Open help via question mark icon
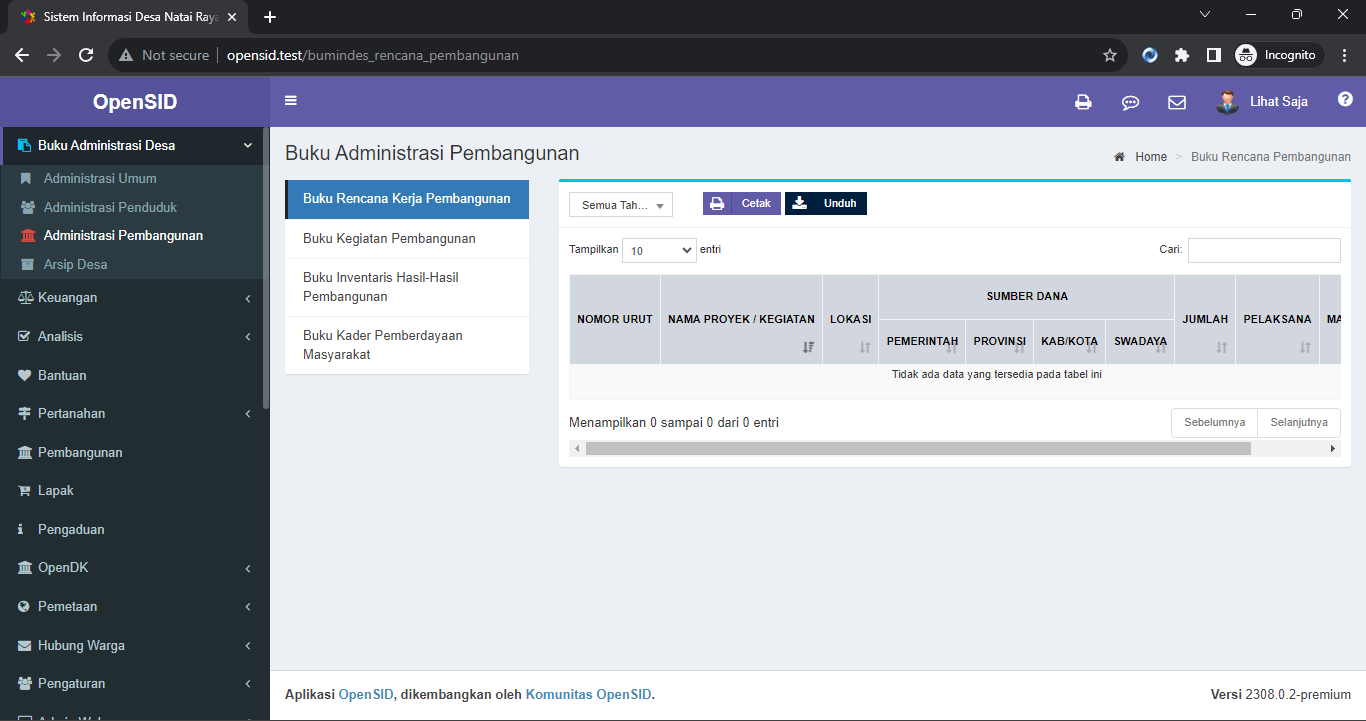 coord(1345,99)
